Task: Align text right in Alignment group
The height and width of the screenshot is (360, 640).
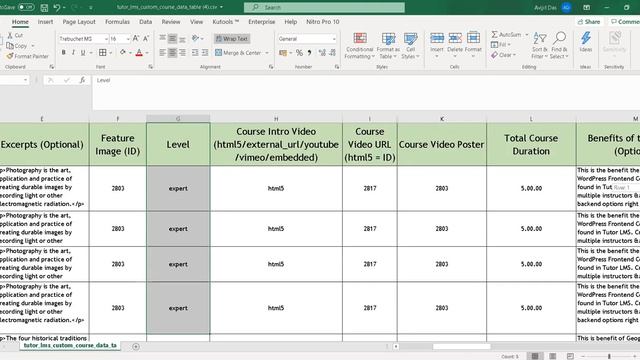Action: [182, 53]
